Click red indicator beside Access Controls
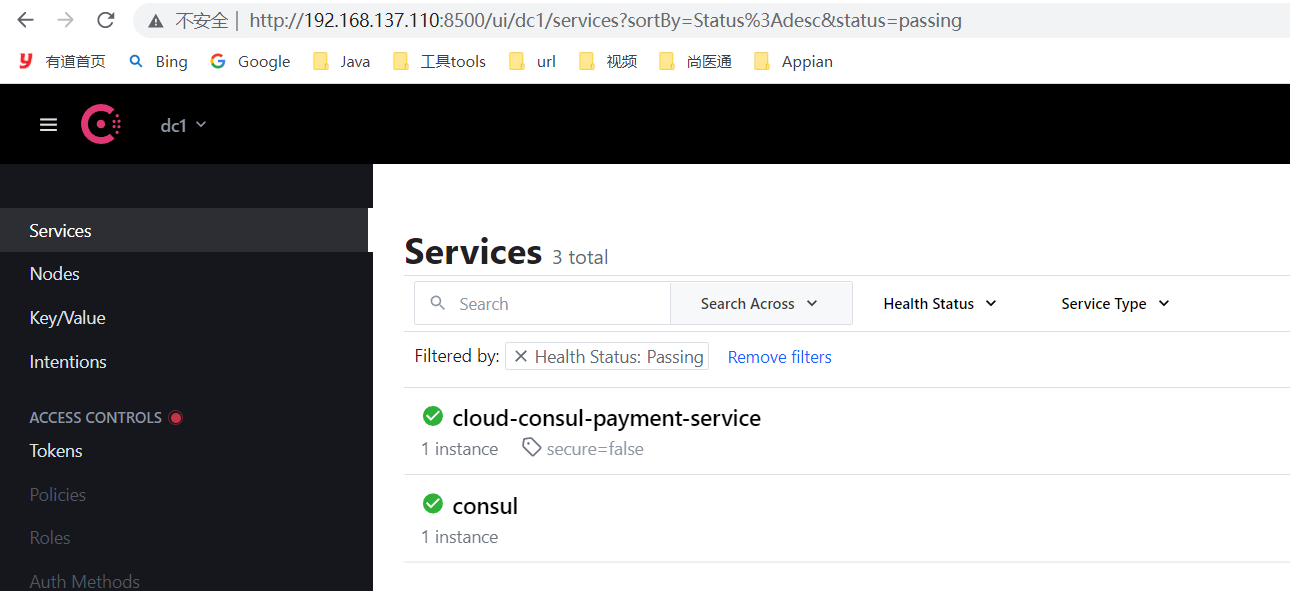 pos(176,418)
